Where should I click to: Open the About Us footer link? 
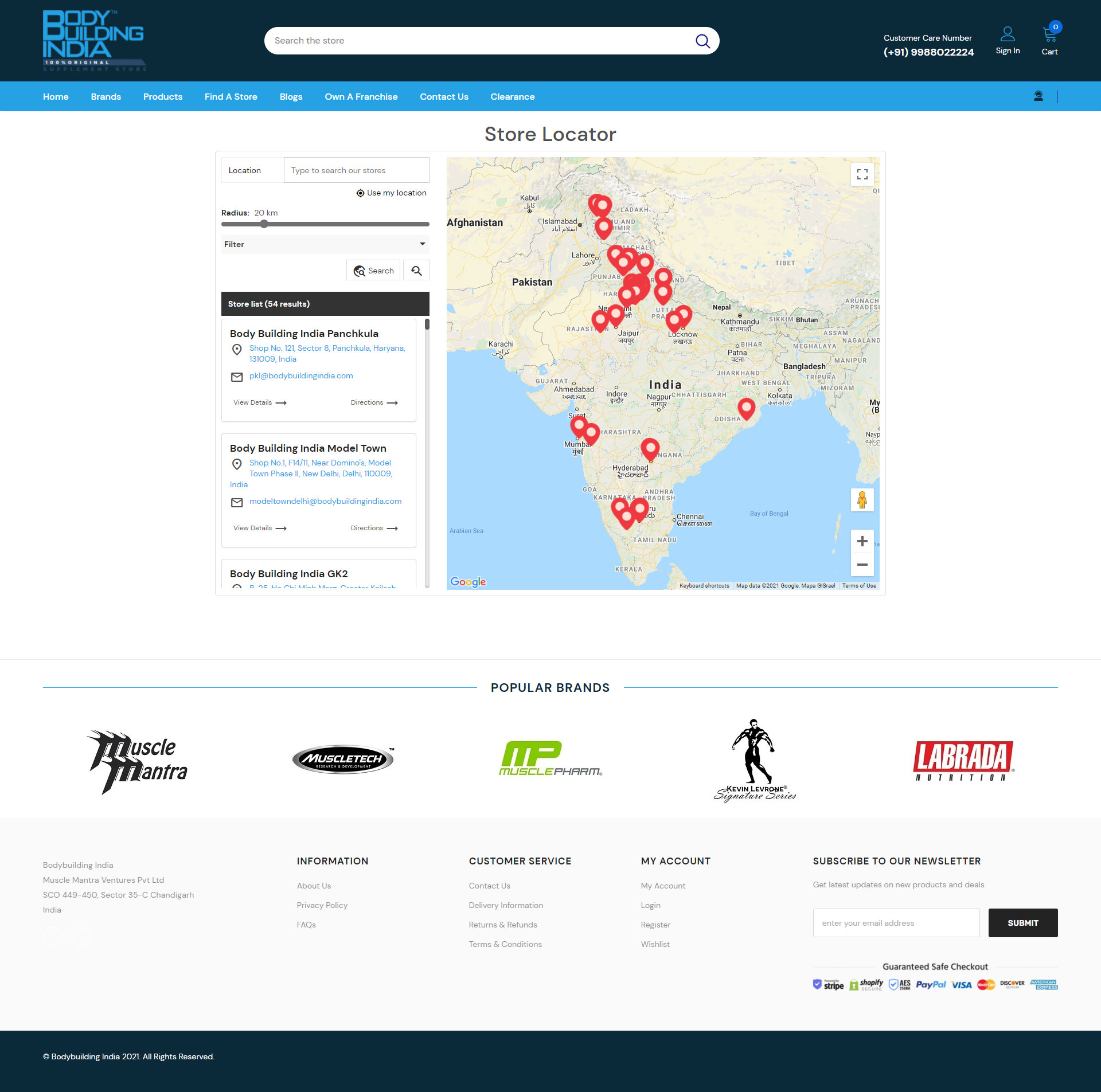(314, 886)
